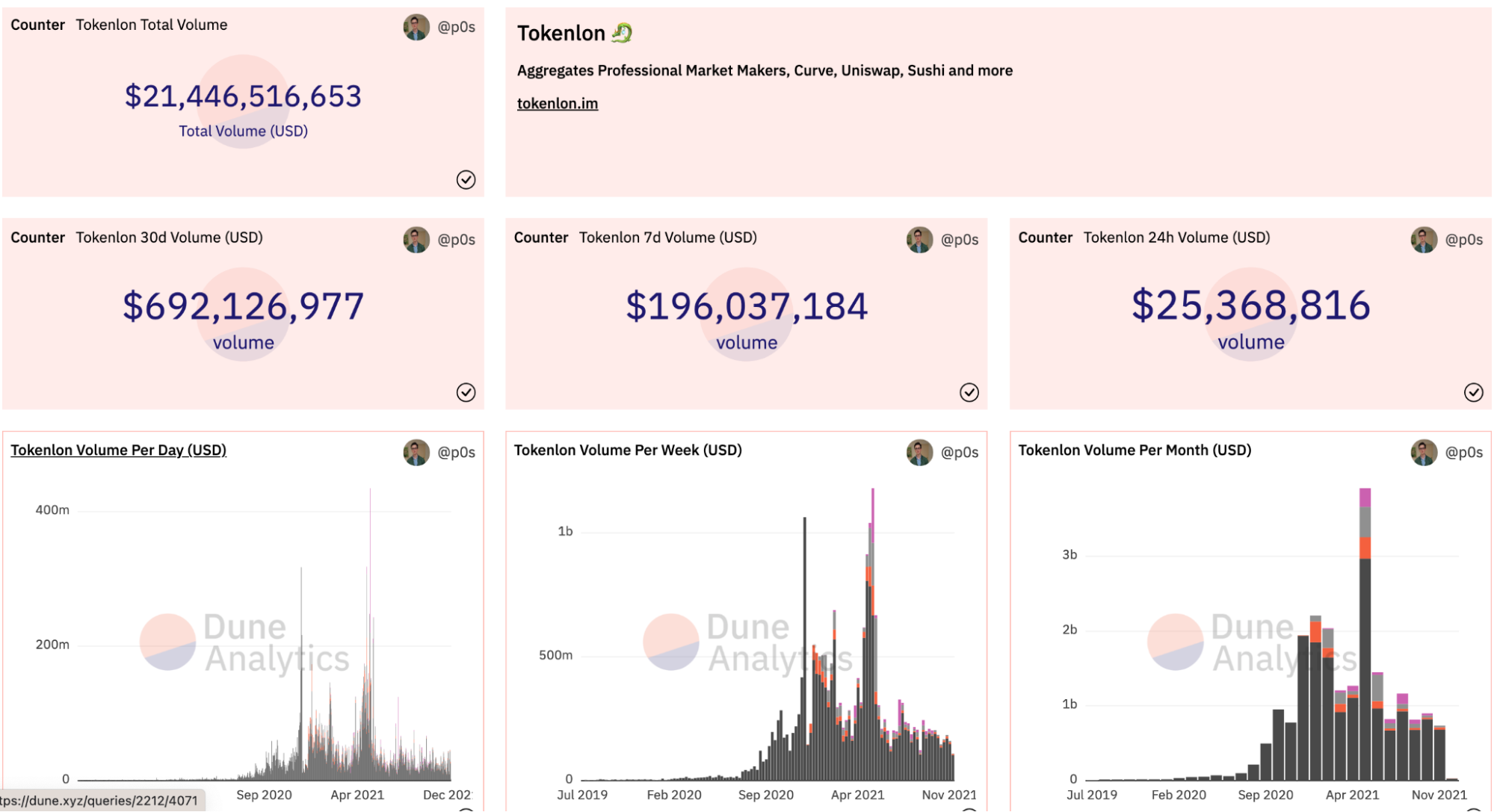
Task: Select the $25,368,816 24h volume value
Action: (1251, 306)
